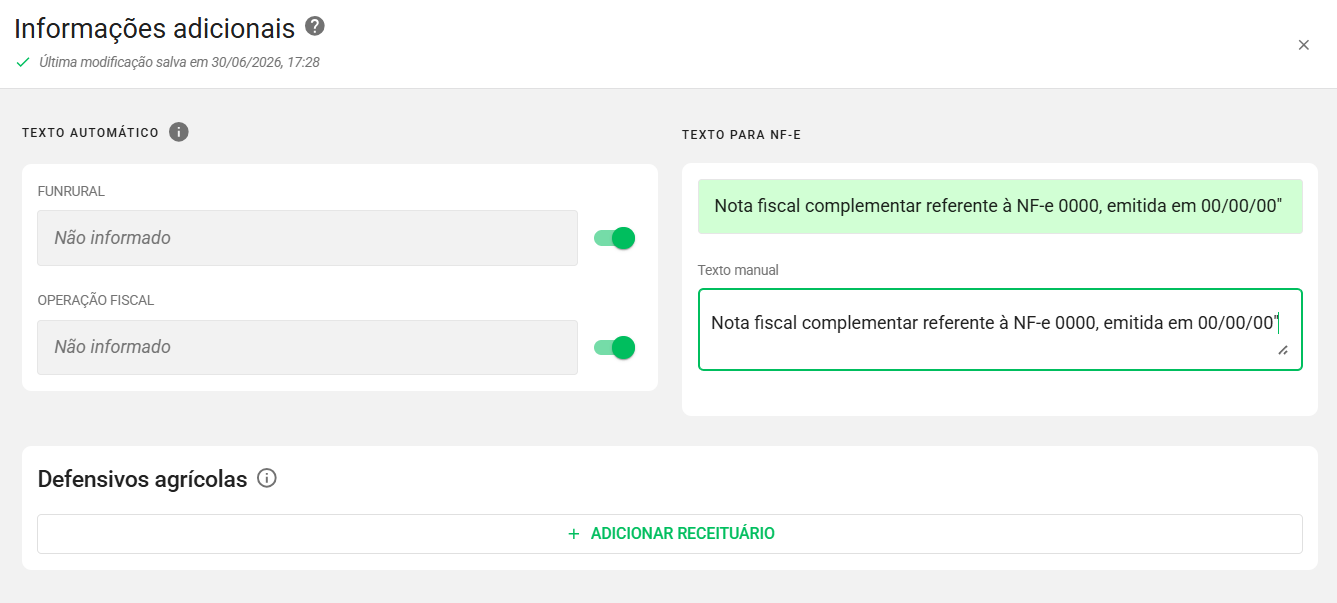
Task: Click the info icon next to Texto Automático
Action: point(179,132)
